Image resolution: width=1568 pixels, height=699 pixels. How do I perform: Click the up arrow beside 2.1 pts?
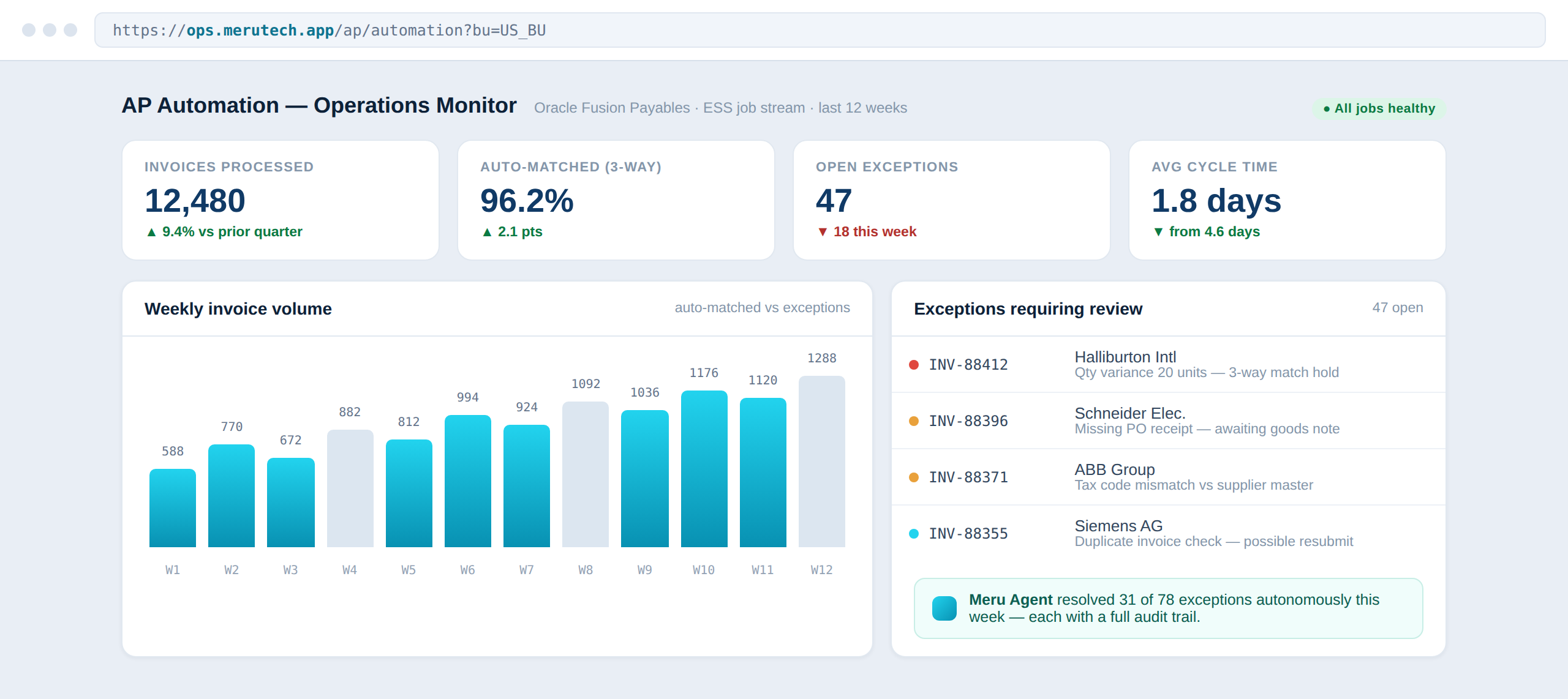(487, 232)
